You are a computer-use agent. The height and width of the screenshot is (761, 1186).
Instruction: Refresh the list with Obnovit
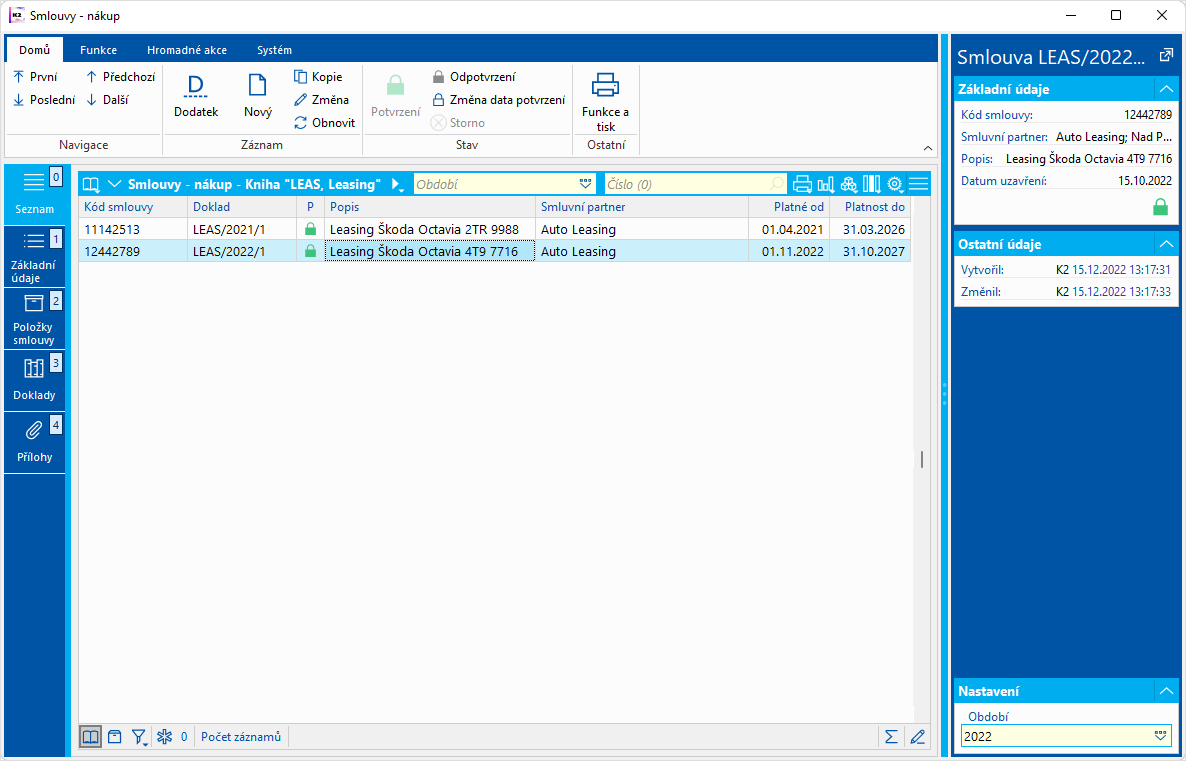click(x=324, y=123)
